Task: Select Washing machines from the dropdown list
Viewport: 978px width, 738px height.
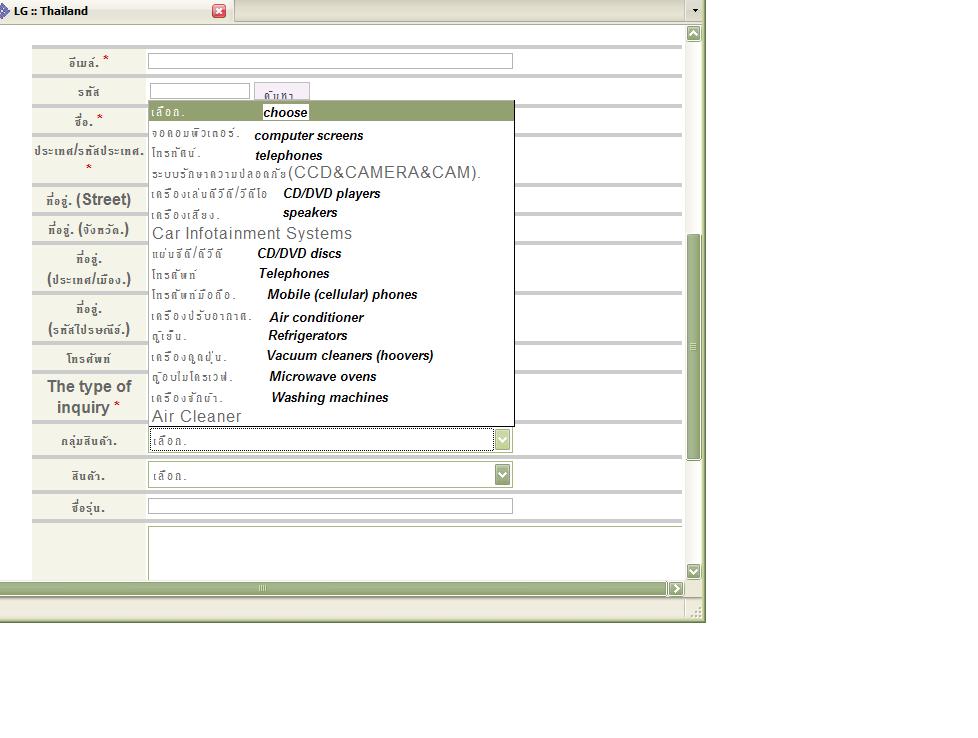Action: click(x=329, y=398)
